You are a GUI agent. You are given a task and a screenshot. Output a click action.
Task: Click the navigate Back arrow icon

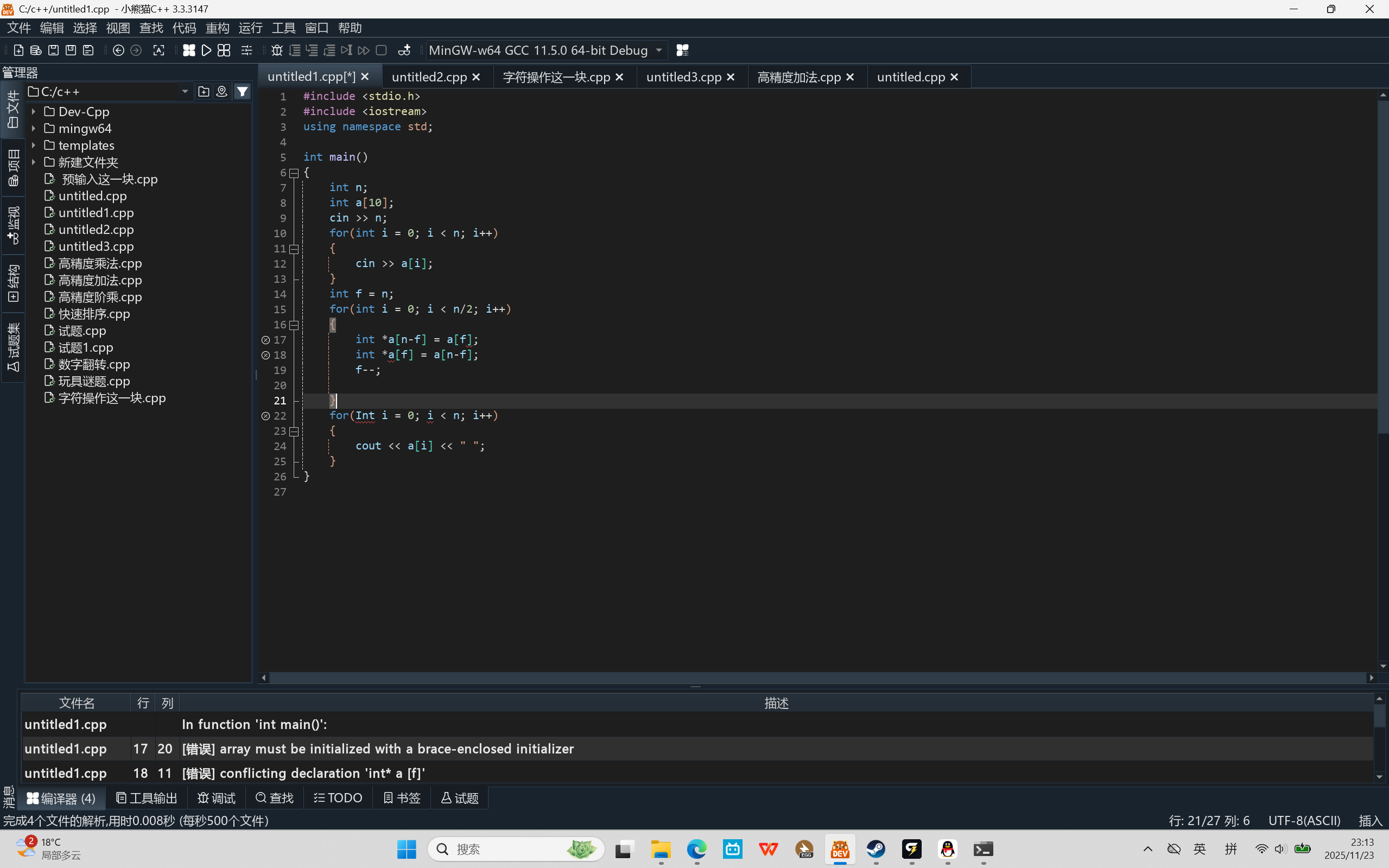(x=118, y=50)
